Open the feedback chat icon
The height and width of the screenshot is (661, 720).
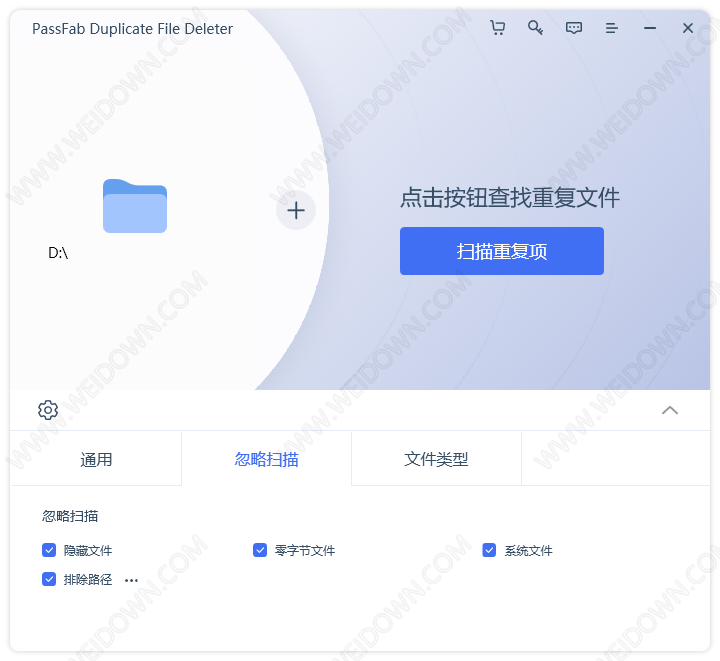pos(574,28)
